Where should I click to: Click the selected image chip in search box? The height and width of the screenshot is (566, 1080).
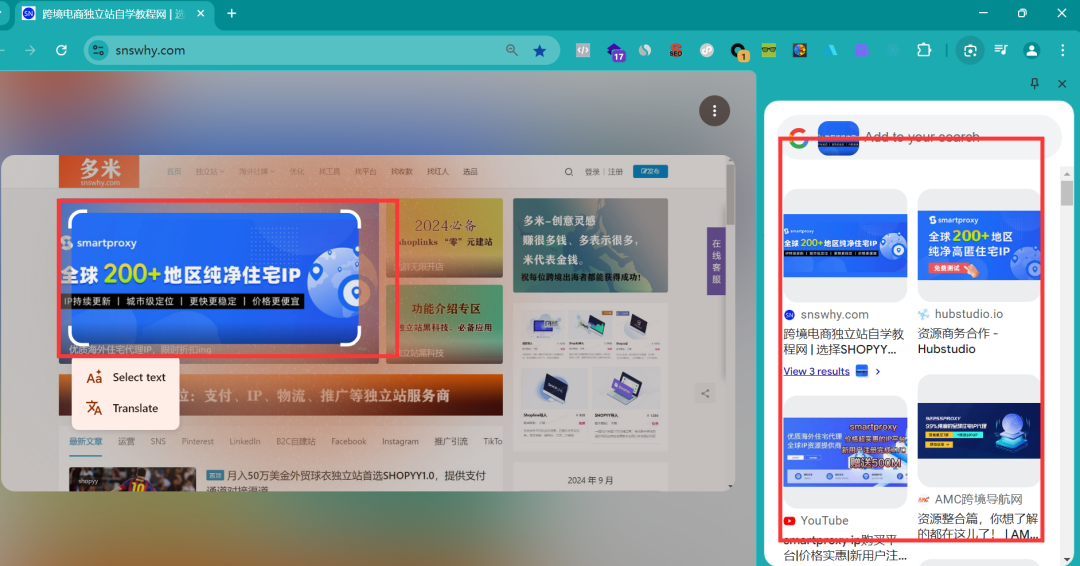pyautogui.click(x=838, y=138)
